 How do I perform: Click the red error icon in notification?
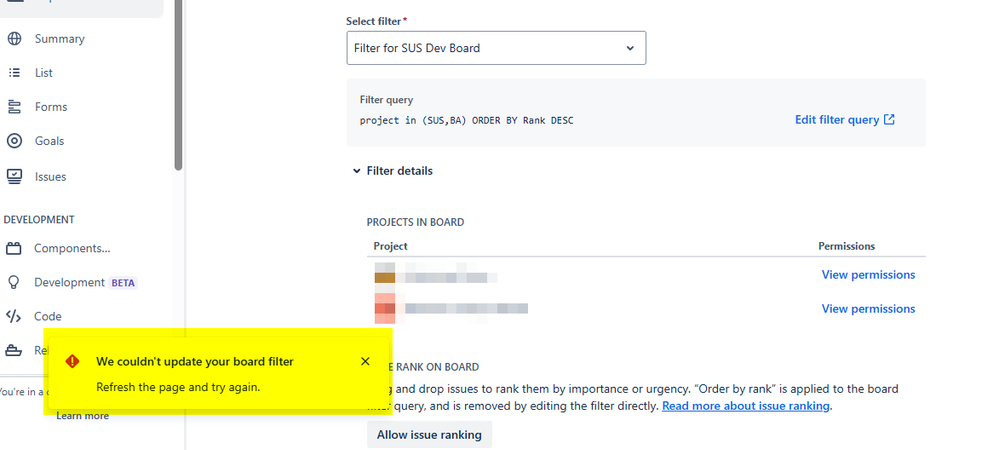73,361
